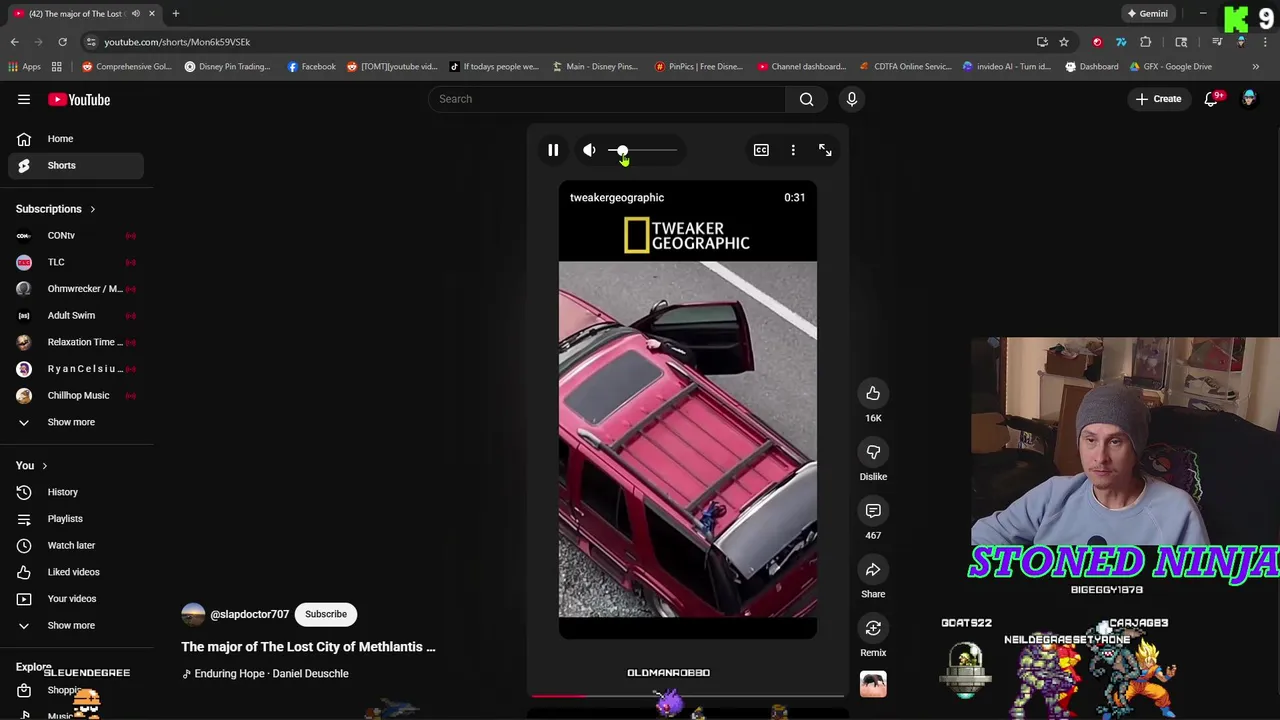Open the TLC subscription
The height and width of the screenshot is (720, 1280).
[x=76, y=262]
